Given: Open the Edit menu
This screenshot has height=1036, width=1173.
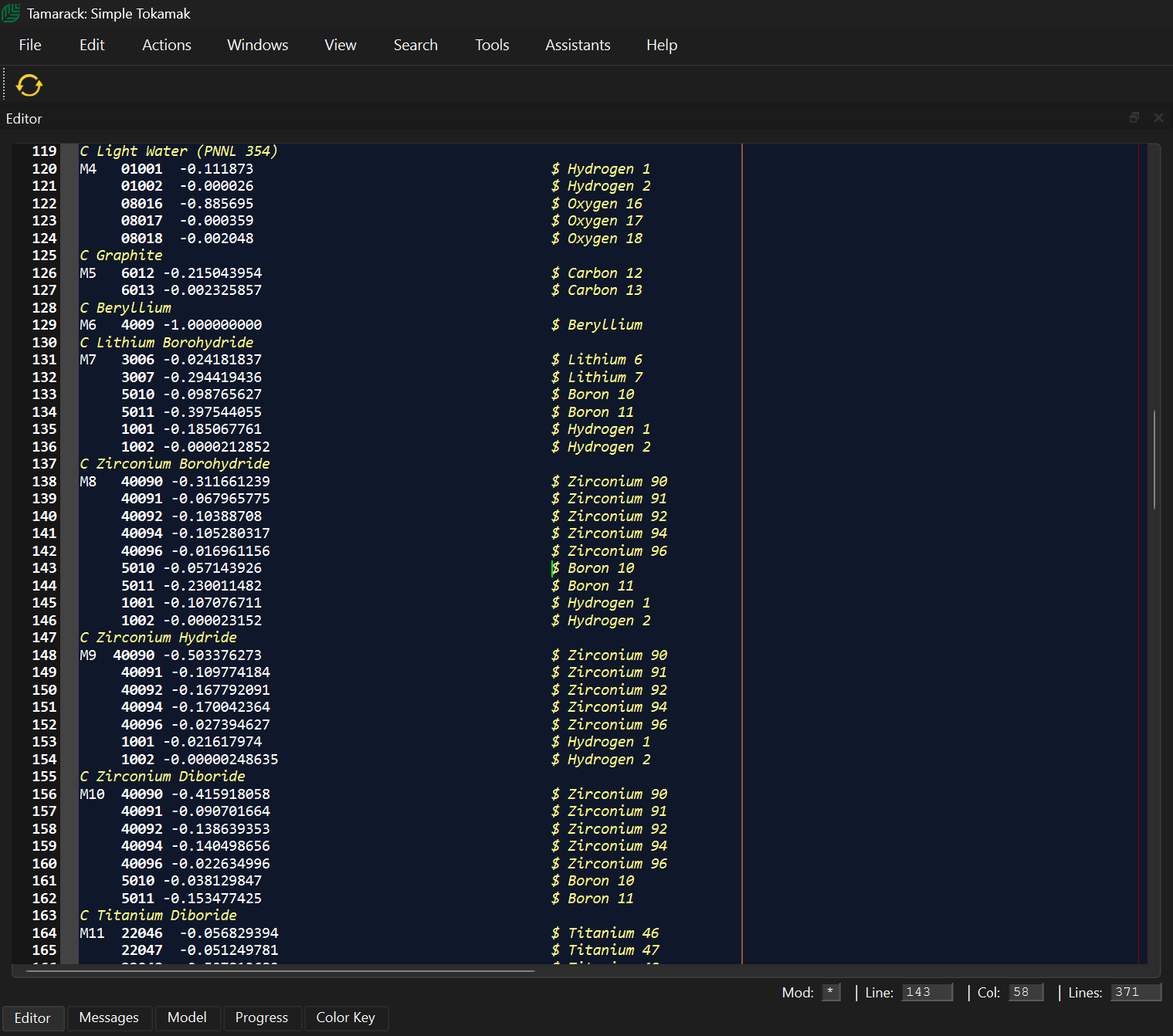Looking at the screenshot, I should (92, 45).
